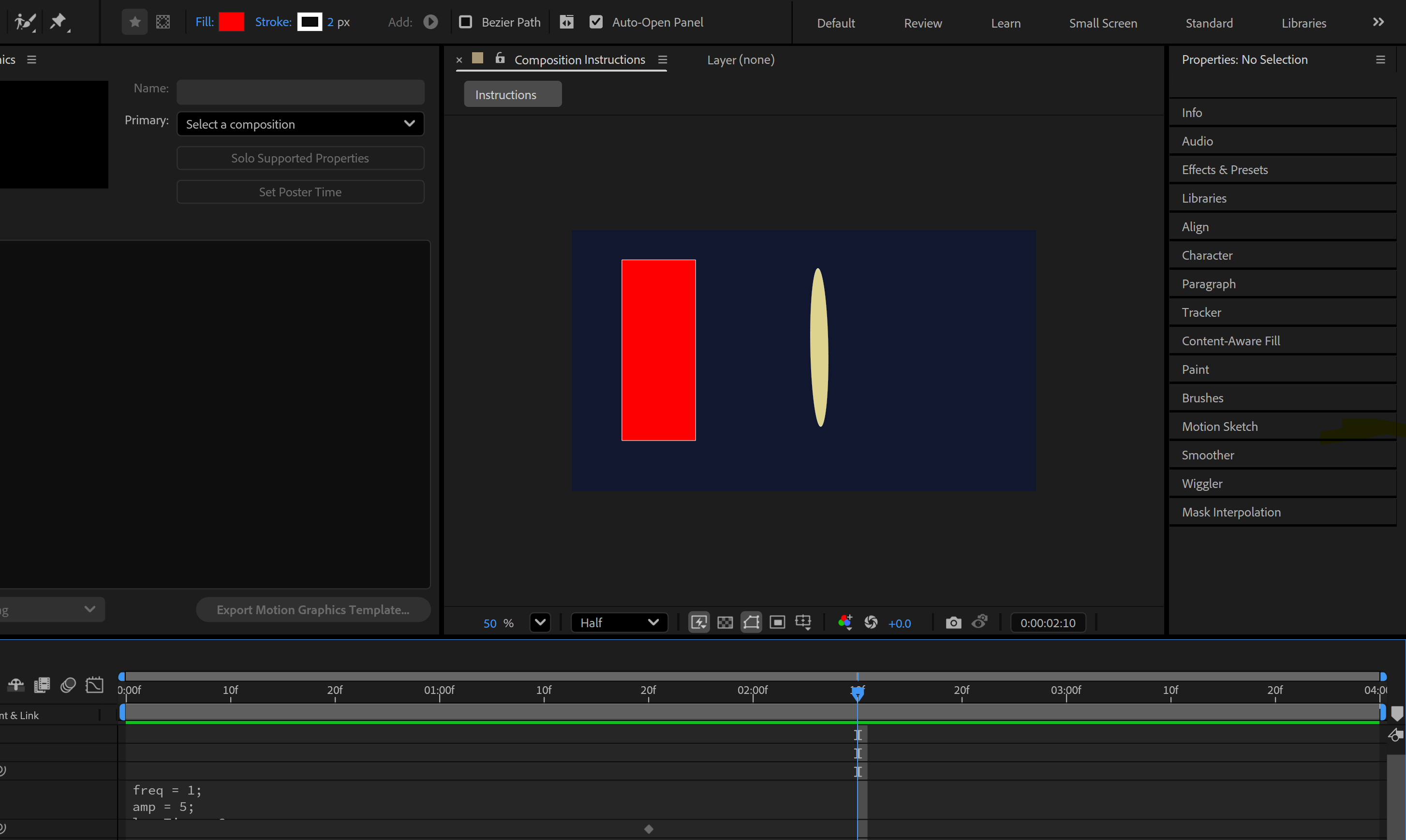Toggle transparency grid icon
The height and width of the screenshot is (840, 1406).
[x=725, y=623]
